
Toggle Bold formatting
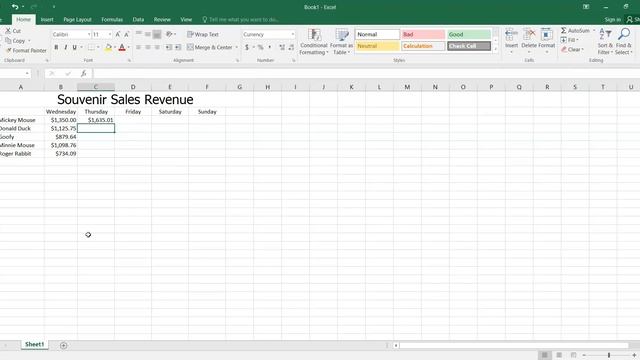click(x=56, y=47)
